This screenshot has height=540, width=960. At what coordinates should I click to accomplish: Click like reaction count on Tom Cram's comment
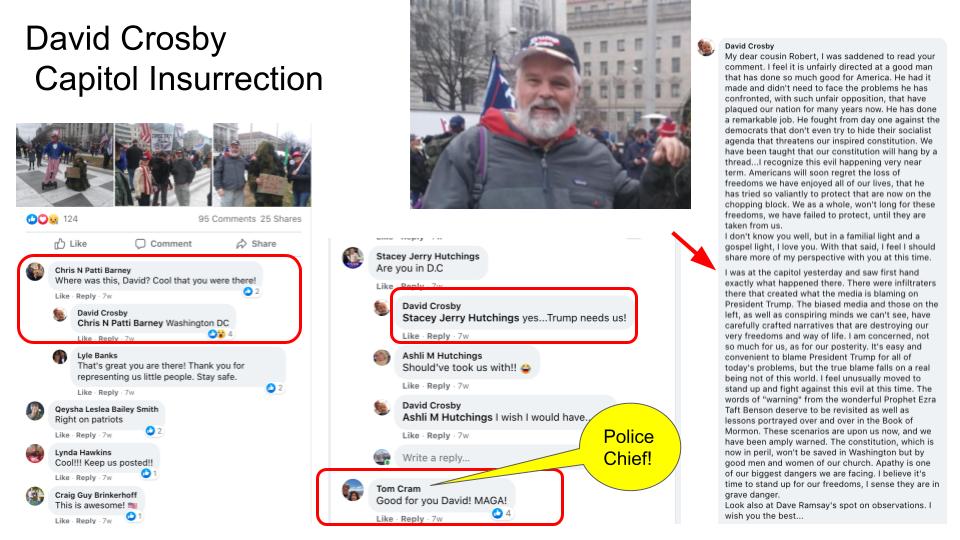(x=502, y=513)
